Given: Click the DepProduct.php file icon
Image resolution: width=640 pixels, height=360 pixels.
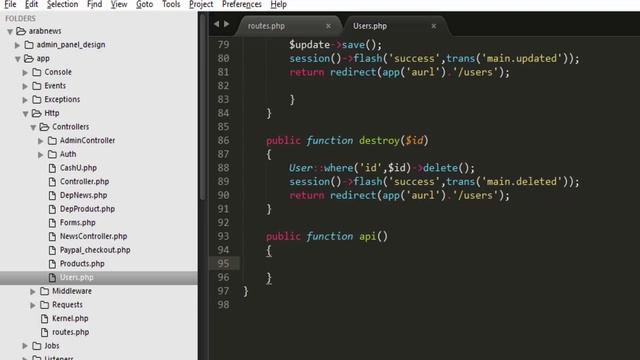Looking at the screenshot, I should pyautogui.click(x=52, y=209).
